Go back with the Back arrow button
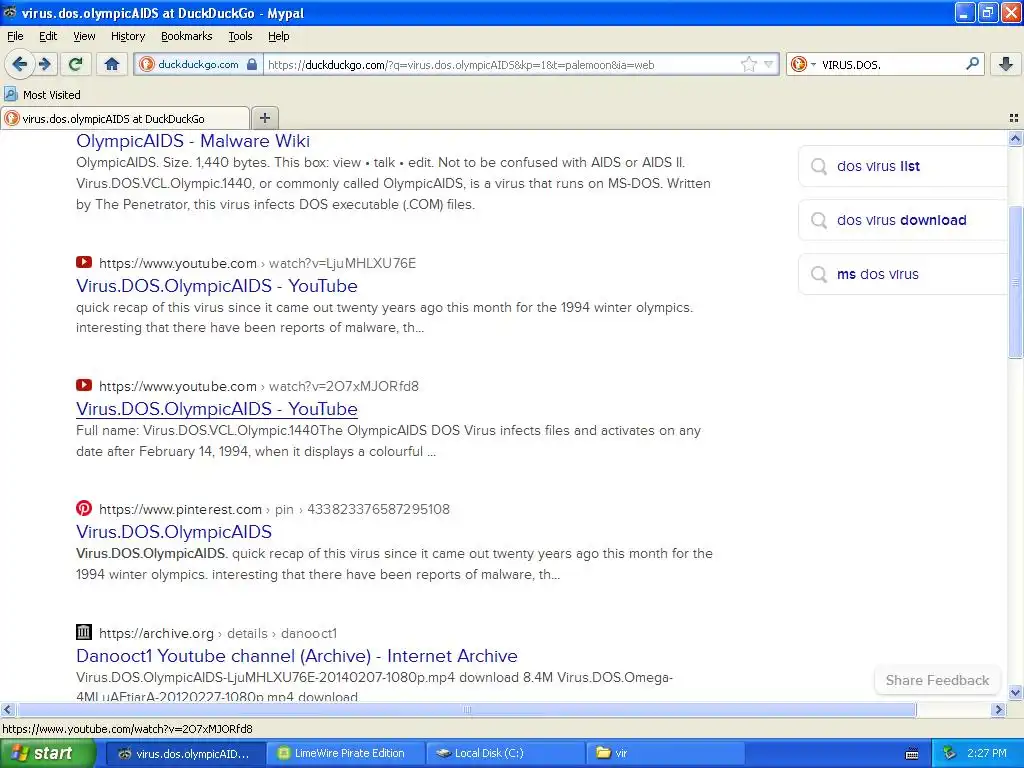This screenshot has width=1024, height=768. pyautogui.click(x=19, y=64)
